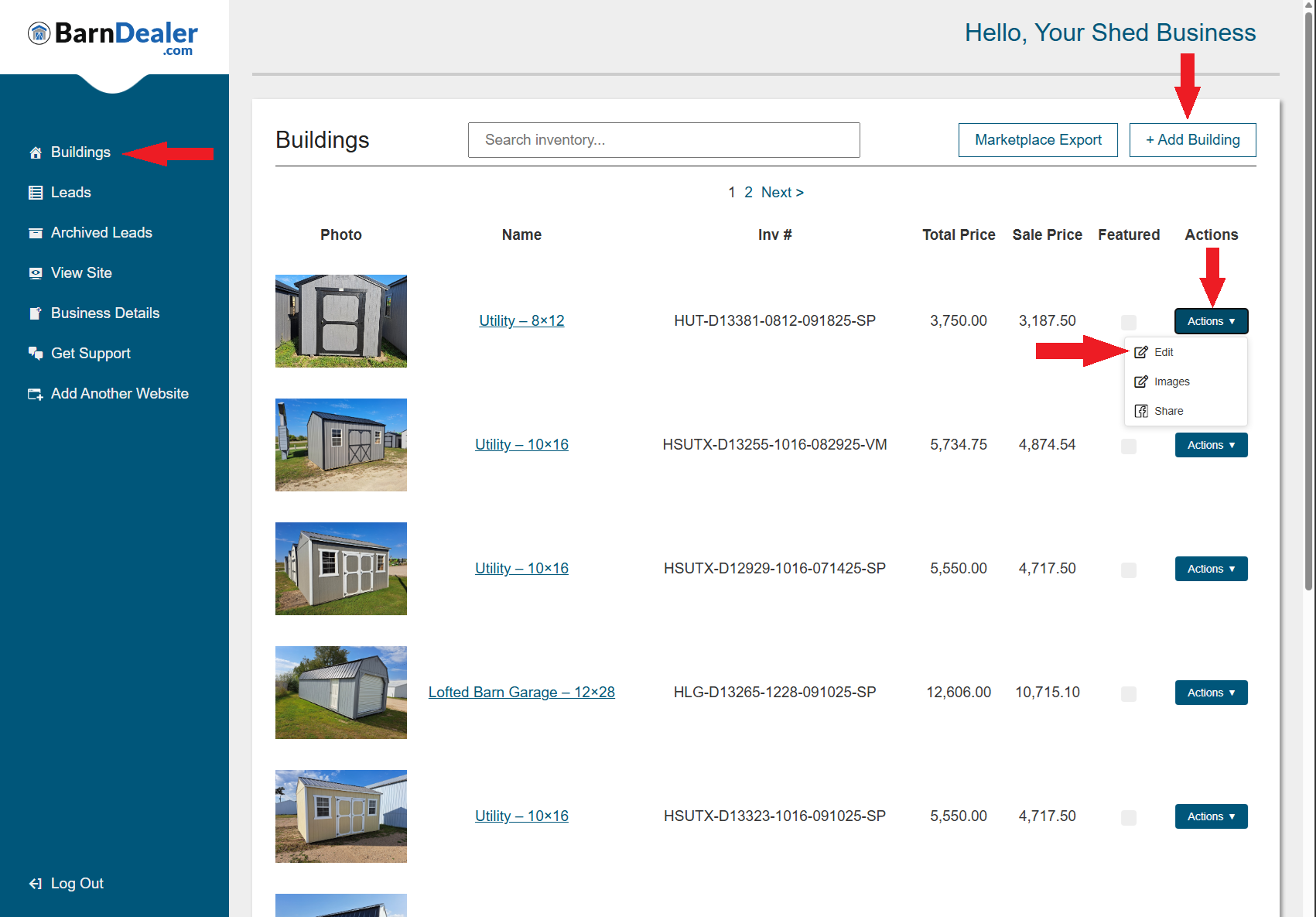
Task: Click the + Add Building button
Action: (1192, 140)
